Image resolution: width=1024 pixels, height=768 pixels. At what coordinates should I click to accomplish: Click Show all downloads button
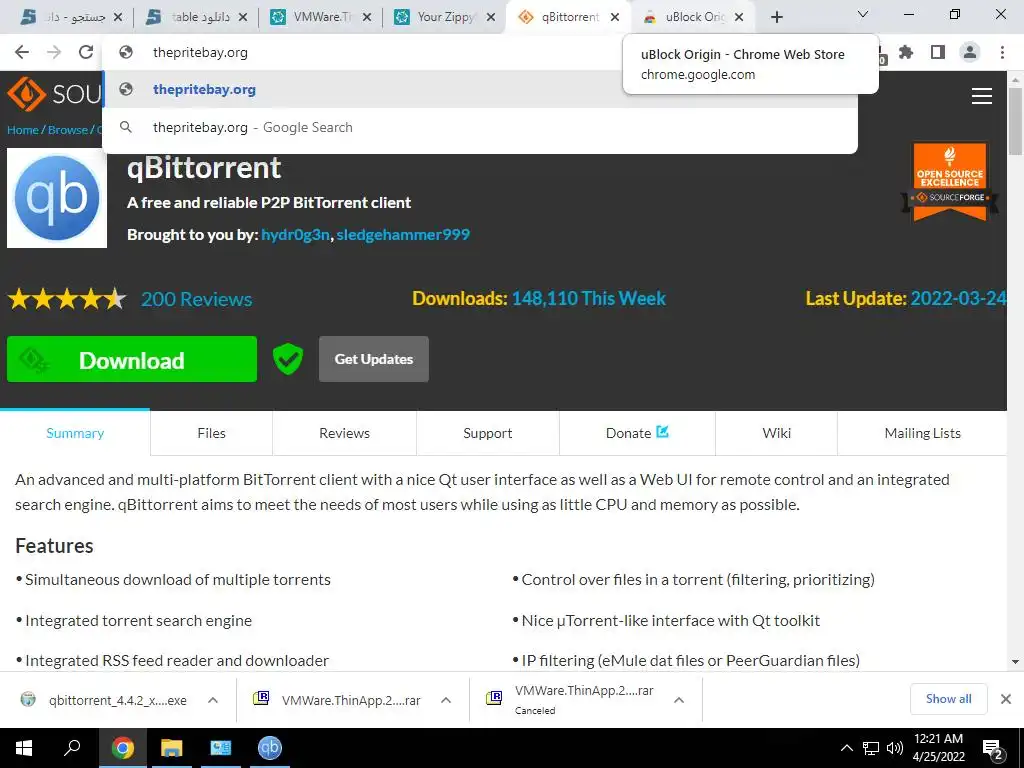coord(948,699)
